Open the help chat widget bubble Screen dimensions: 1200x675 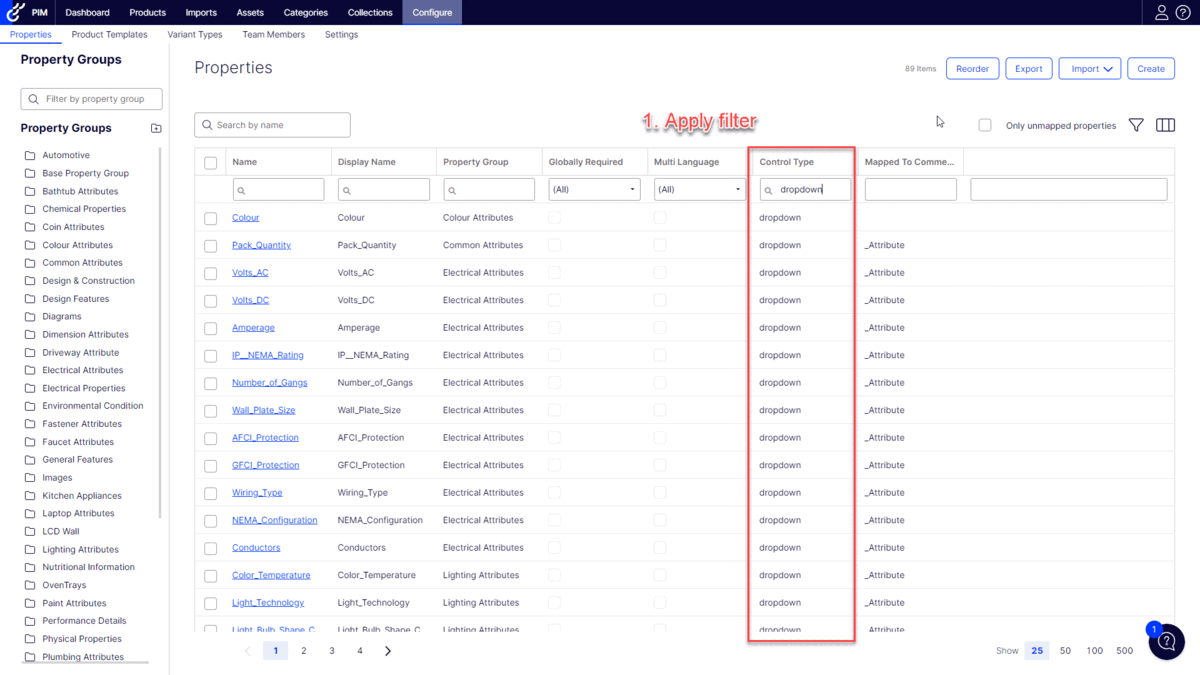click(x=1166, y=642)
